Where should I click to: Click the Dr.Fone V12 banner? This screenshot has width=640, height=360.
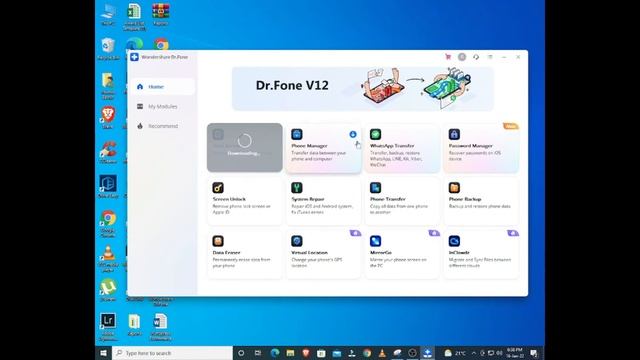(362, 89)
